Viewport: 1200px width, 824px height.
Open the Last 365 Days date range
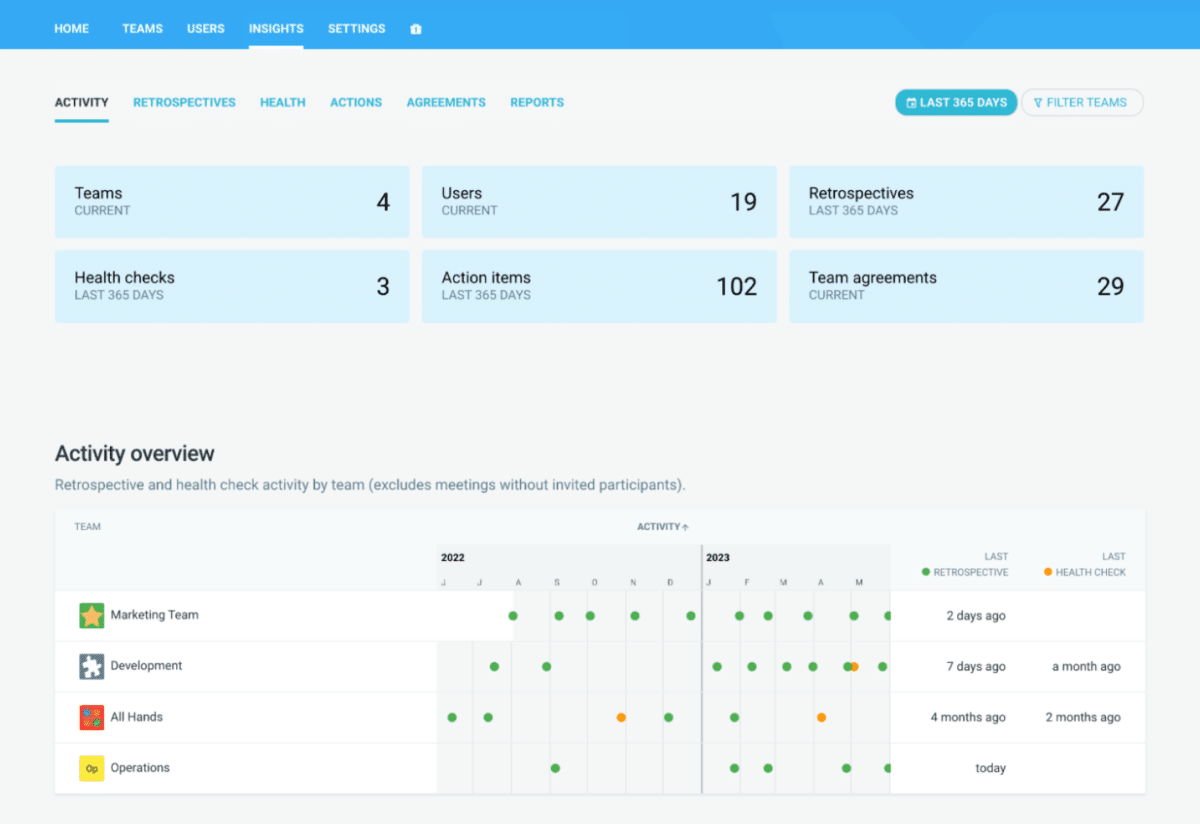956,102
